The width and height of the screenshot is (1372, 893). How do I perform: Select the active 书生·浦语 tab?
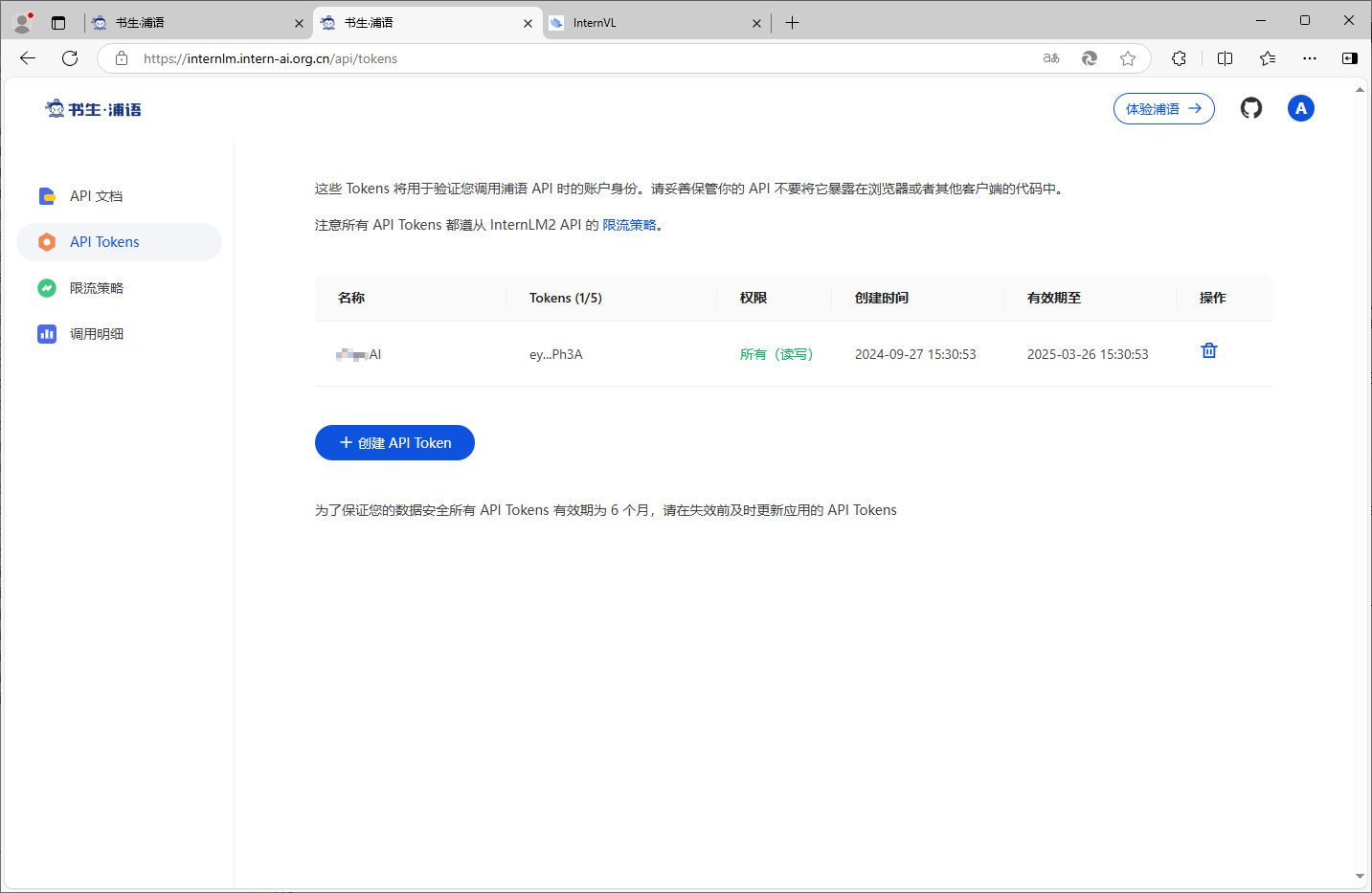tap(427, 23)
